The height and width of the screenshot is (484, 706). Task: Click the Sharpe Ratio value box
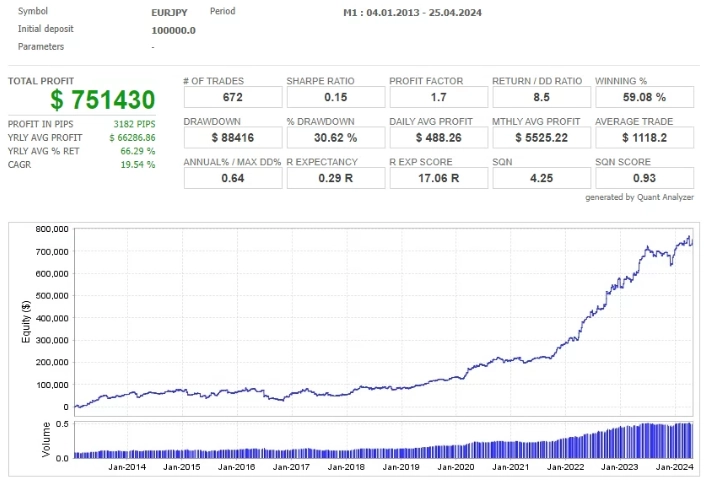[x=335, y=97]
